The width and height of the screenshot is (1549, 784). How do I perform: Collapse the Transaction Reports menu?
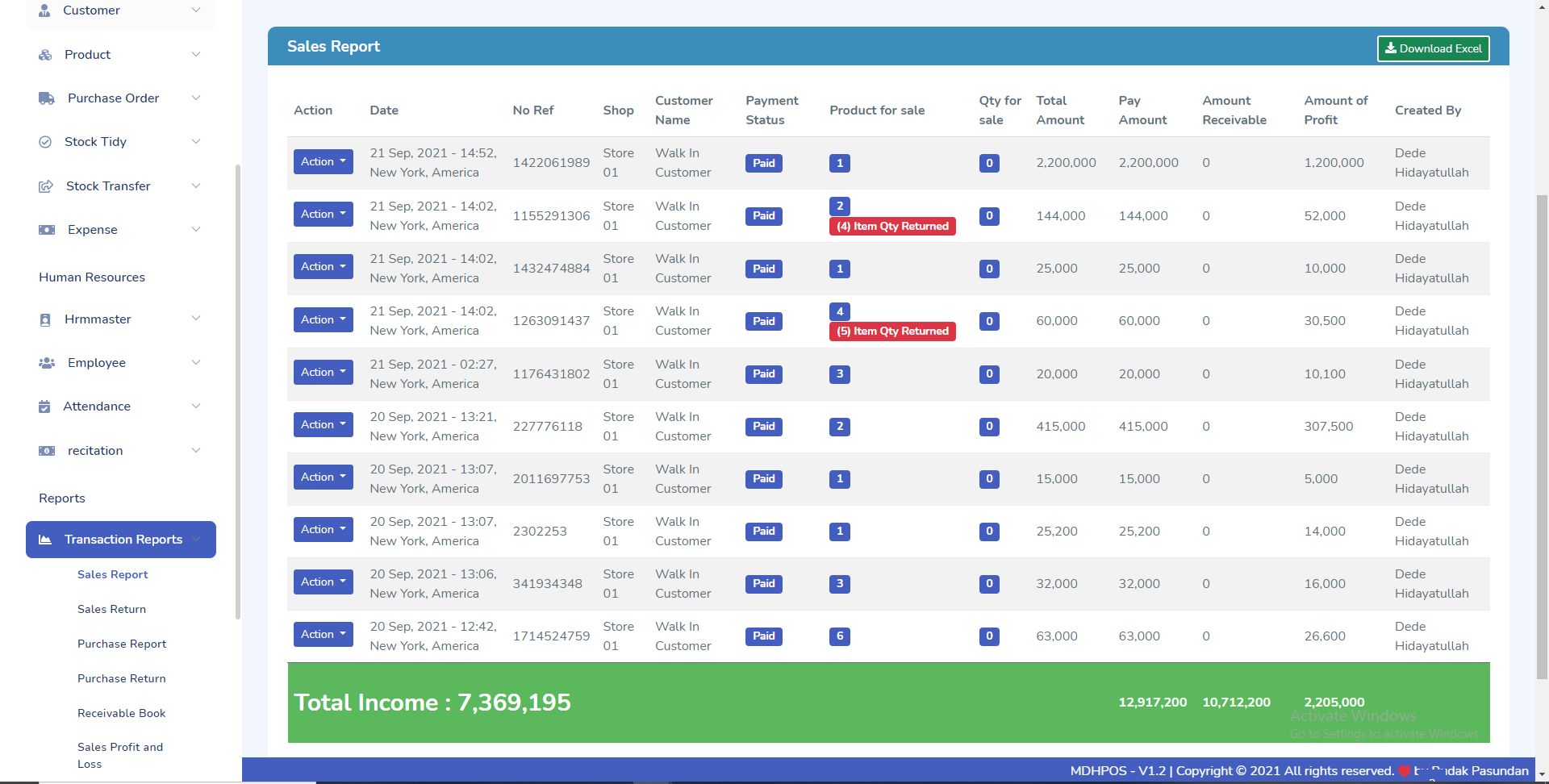click(195, 540)
